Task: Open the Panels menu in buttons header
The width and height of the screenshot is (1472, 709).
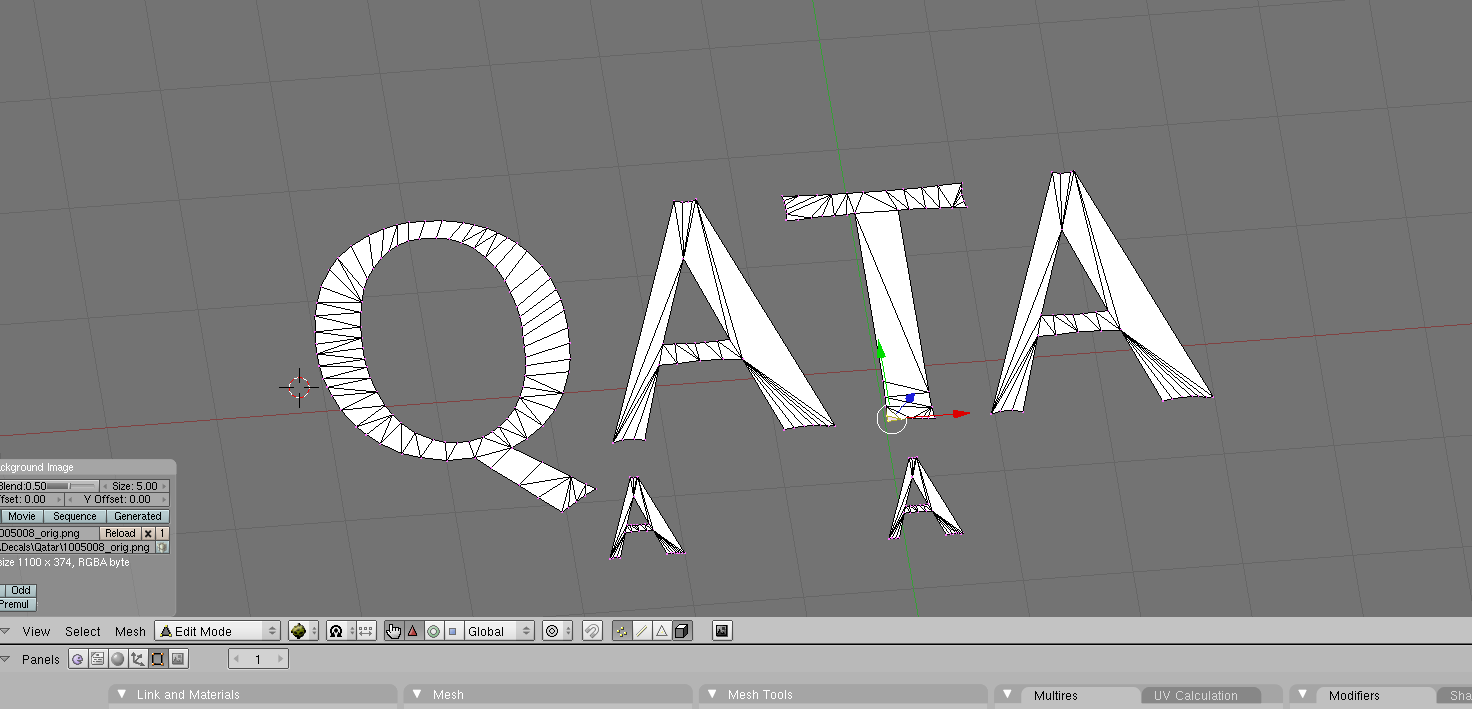Action: click(x=41, y=659)
